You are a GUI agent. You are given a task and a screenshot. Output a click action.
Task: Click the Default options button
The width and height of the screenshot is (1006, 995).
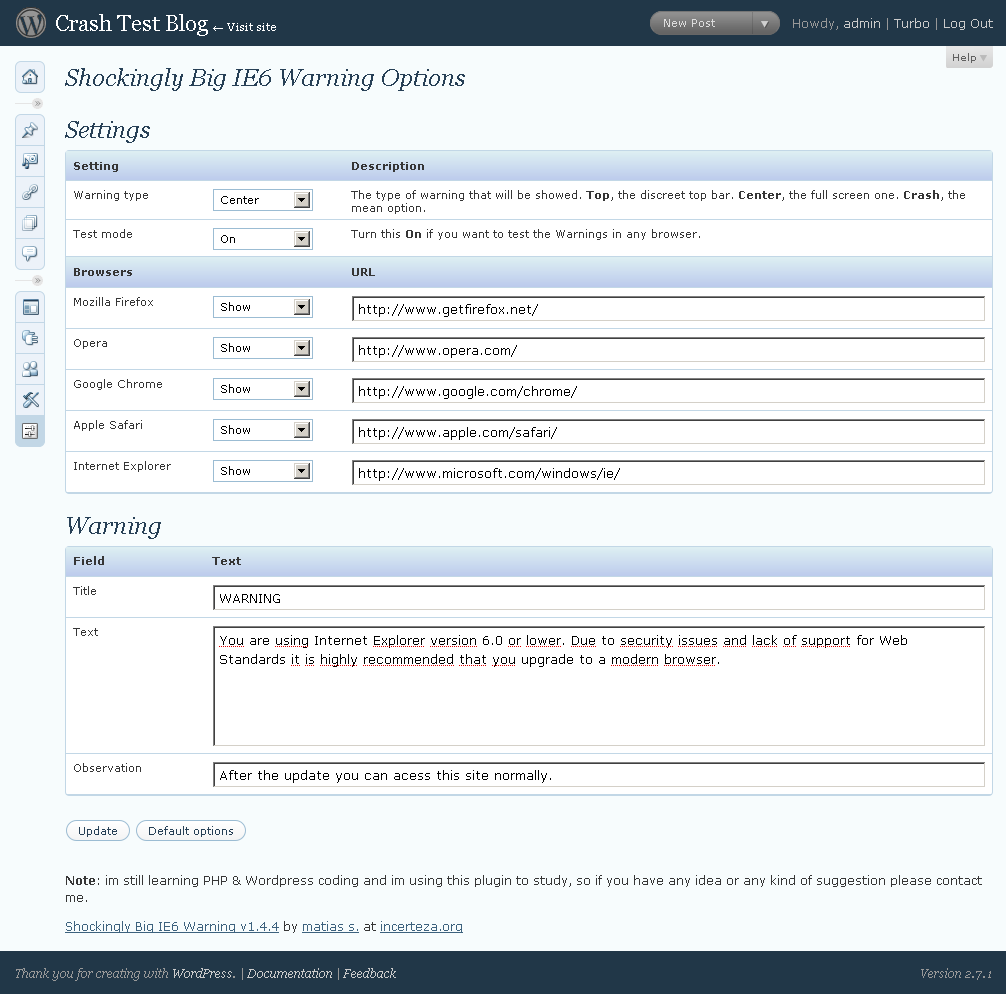191,831
